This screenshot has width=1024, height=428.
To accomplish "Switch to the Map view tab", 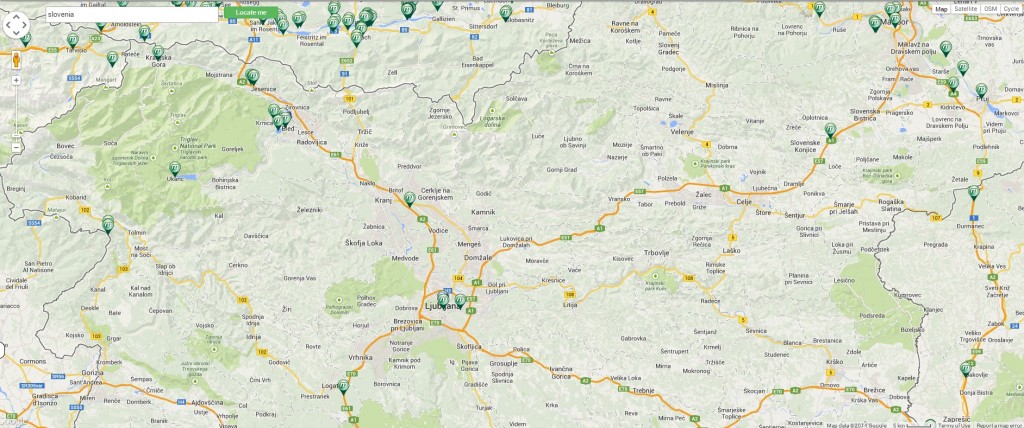I will (x=941, y=9).
